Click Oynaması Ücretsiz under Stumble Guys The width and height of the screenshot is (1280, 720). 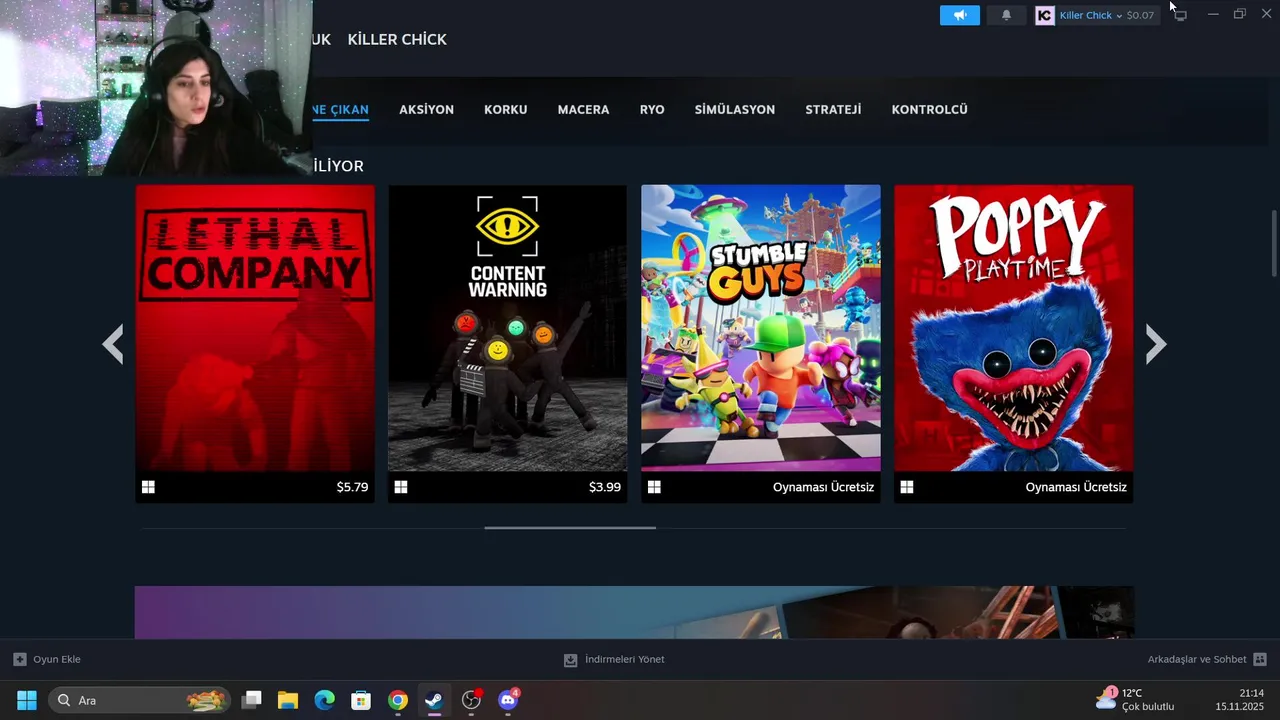tap(823, 487)
